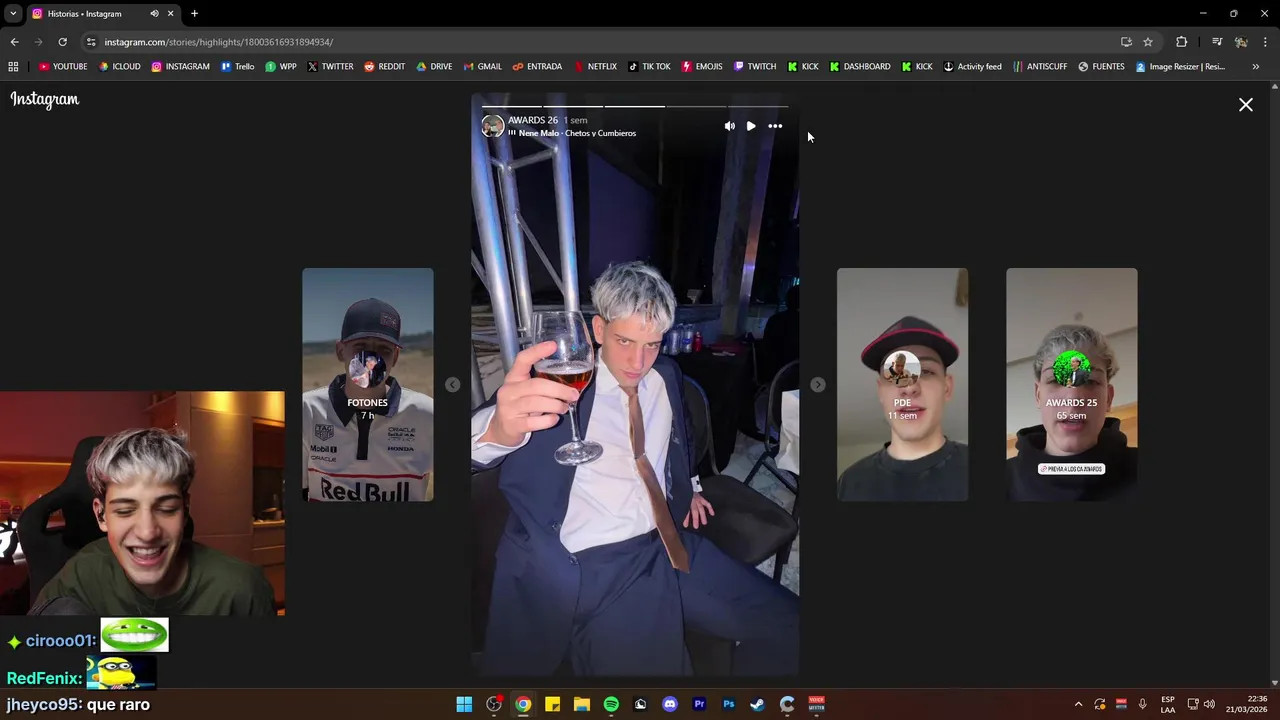Open the Trello bookmark
This screenshot has height=720, width=1280.
tap(238, 66)
